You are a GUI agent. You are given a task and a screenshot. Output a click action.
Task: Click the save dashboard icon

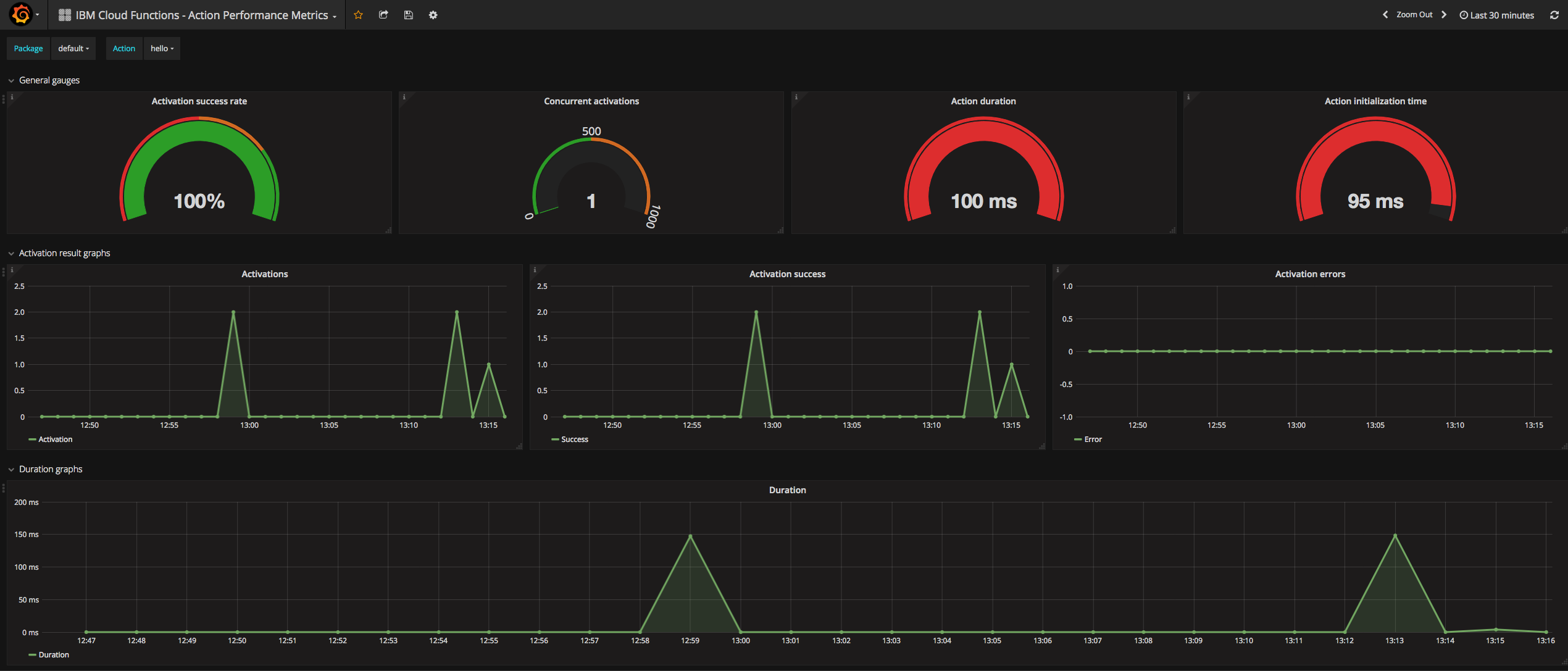click(408, 15)
